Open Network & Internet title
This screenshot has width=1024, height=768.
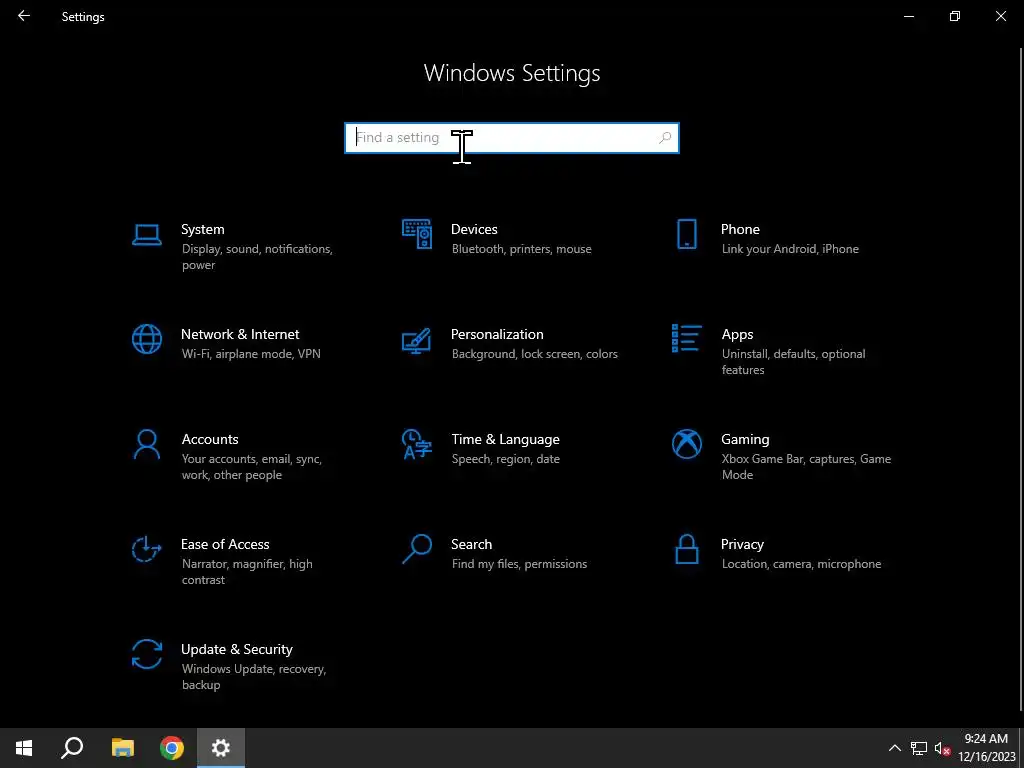click(240, 334)
